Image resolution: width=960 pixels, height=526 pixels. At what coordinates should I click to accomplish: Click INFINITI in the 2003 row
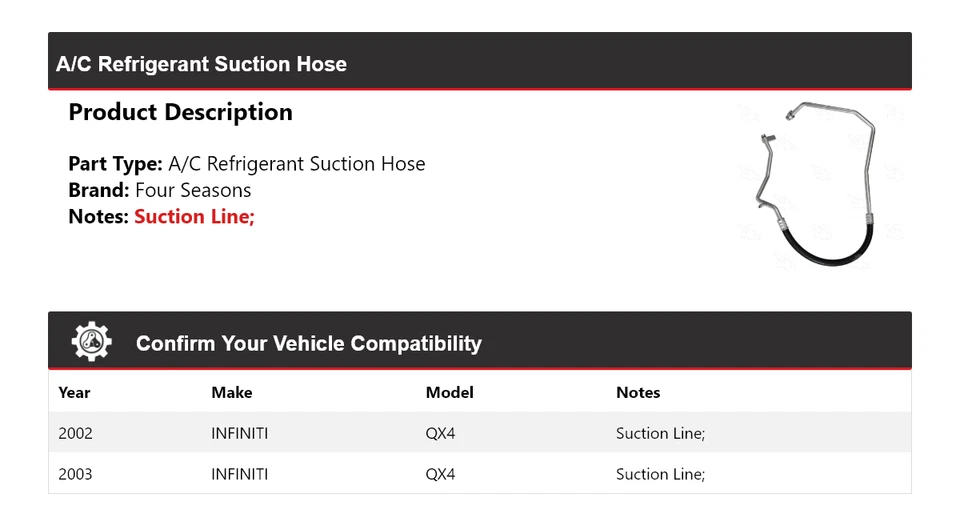239,474
